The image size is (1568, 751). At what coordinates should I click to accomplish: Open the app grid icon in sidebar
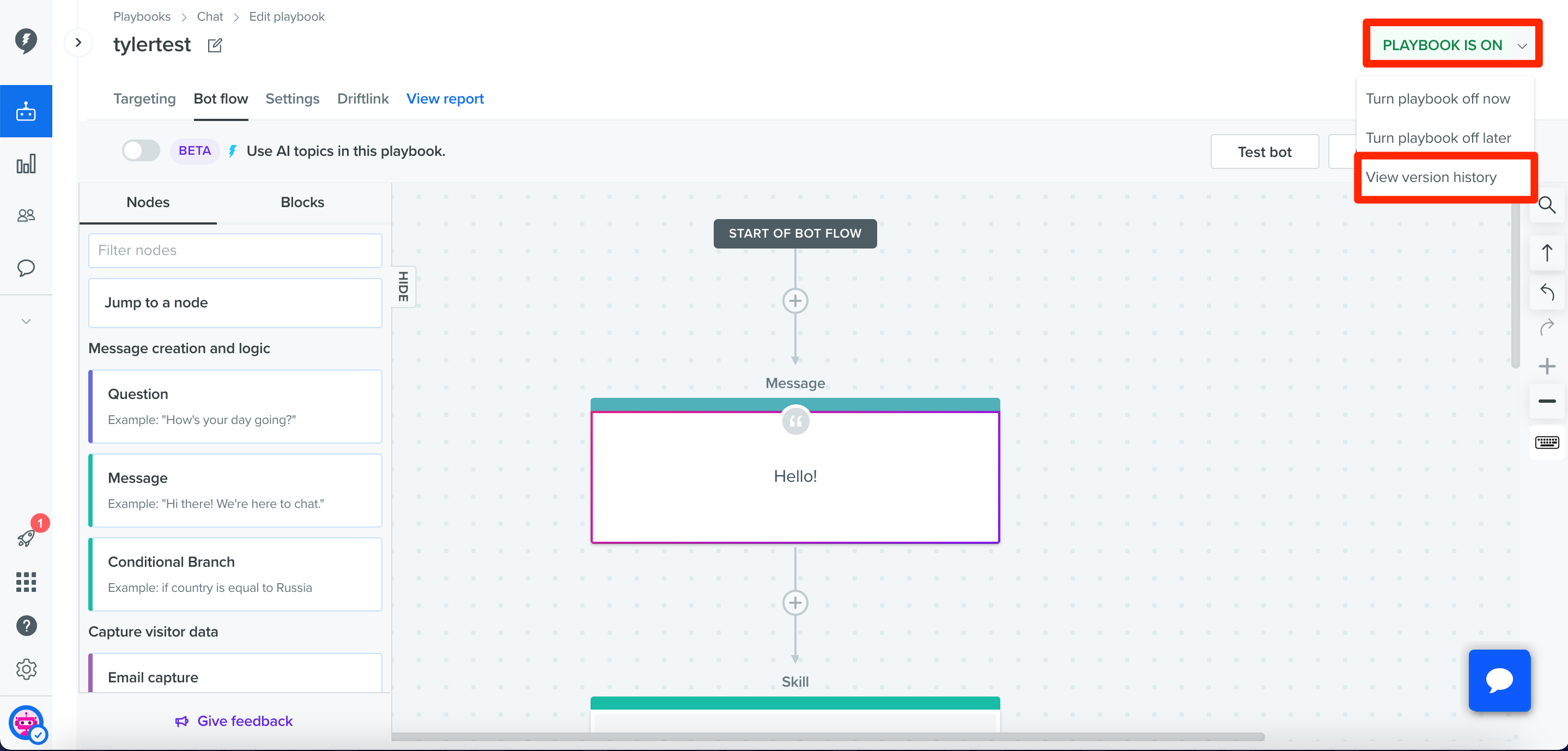(x=26, y=582)
